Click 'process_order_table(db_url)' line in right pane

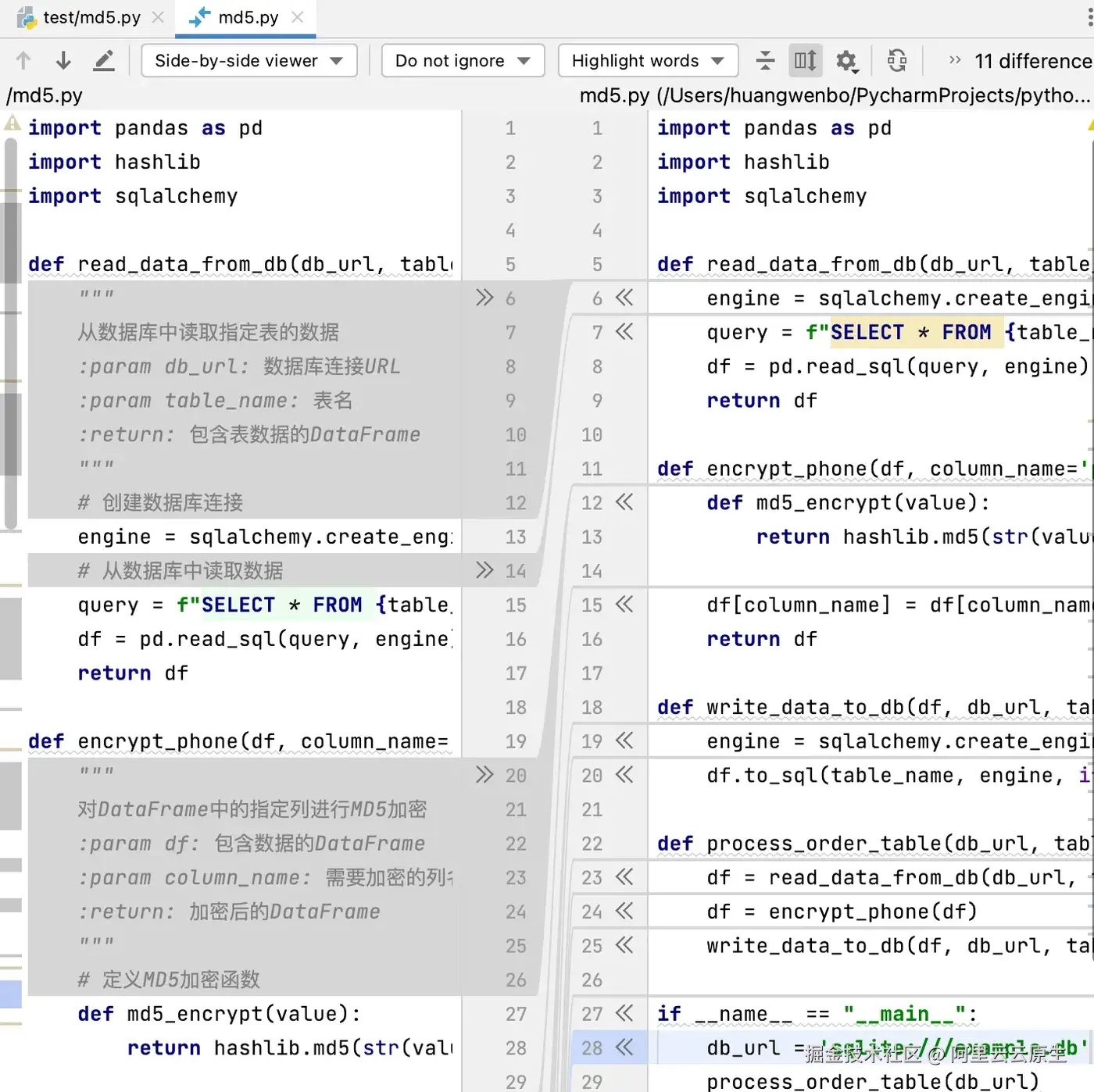coord(873,1082)
